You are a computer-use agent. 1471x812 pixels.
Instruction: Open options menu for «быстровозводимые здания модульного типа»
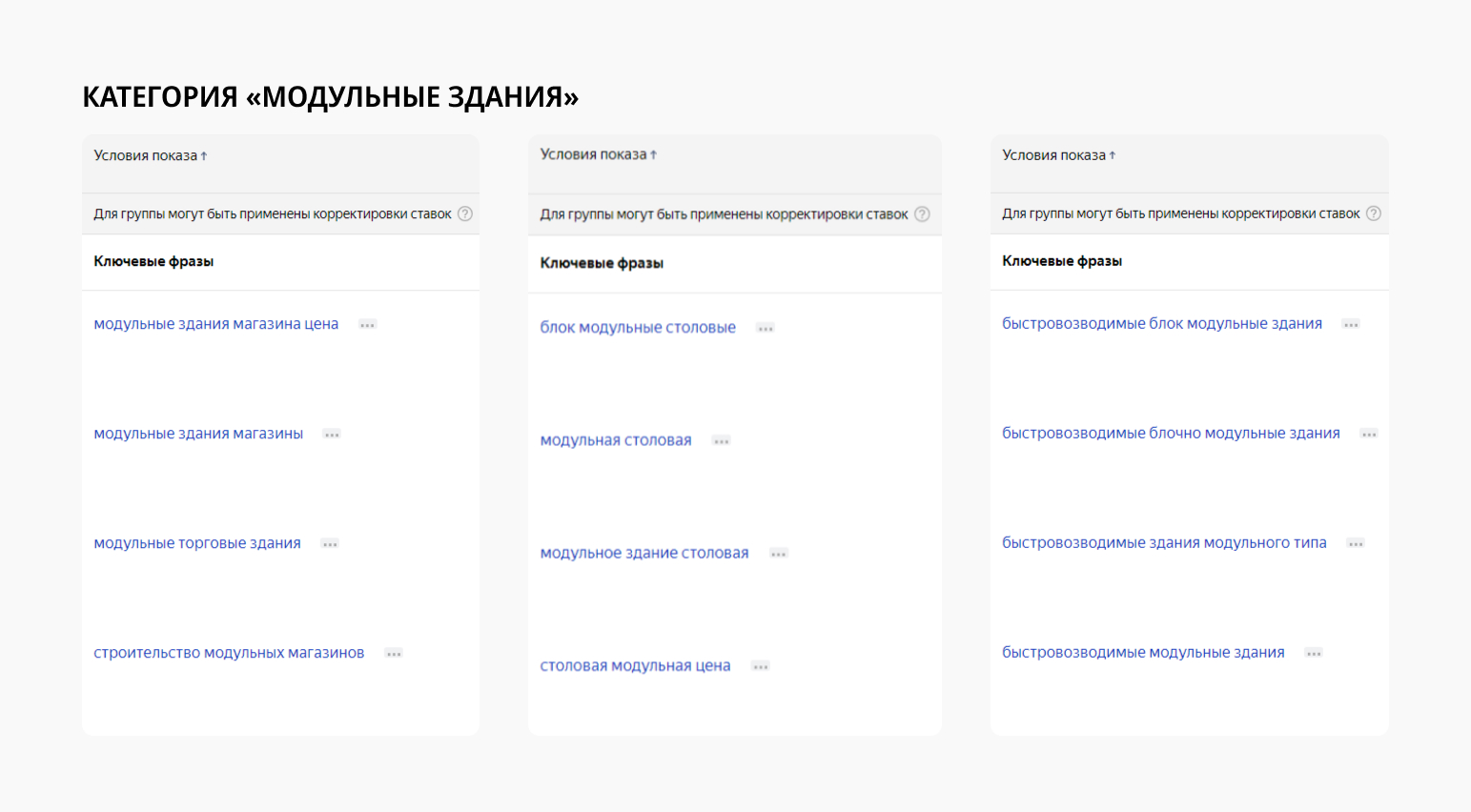point(1356,542)
